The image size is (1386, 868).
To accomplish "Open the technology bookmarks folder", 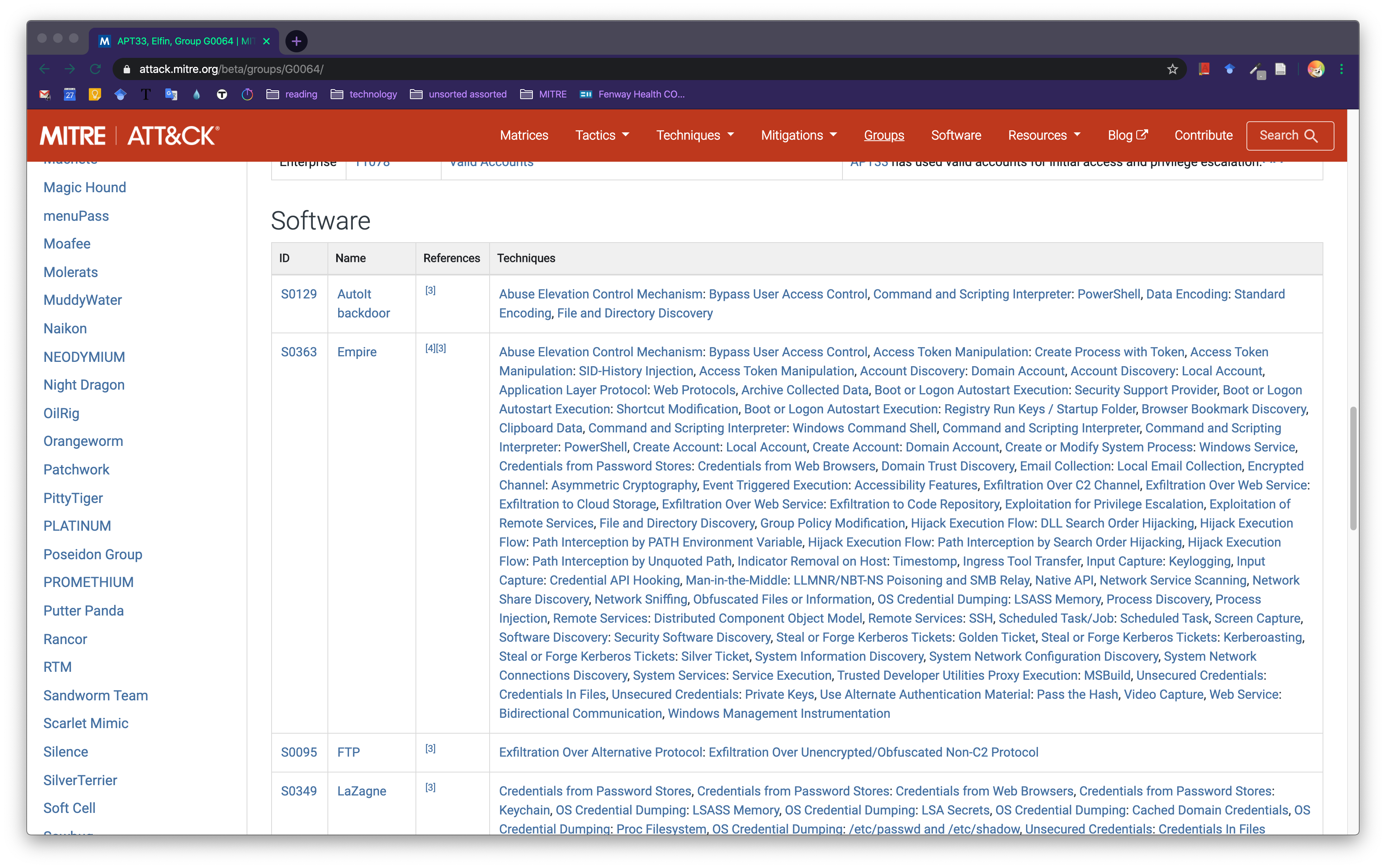I will (x=364, y=94).
